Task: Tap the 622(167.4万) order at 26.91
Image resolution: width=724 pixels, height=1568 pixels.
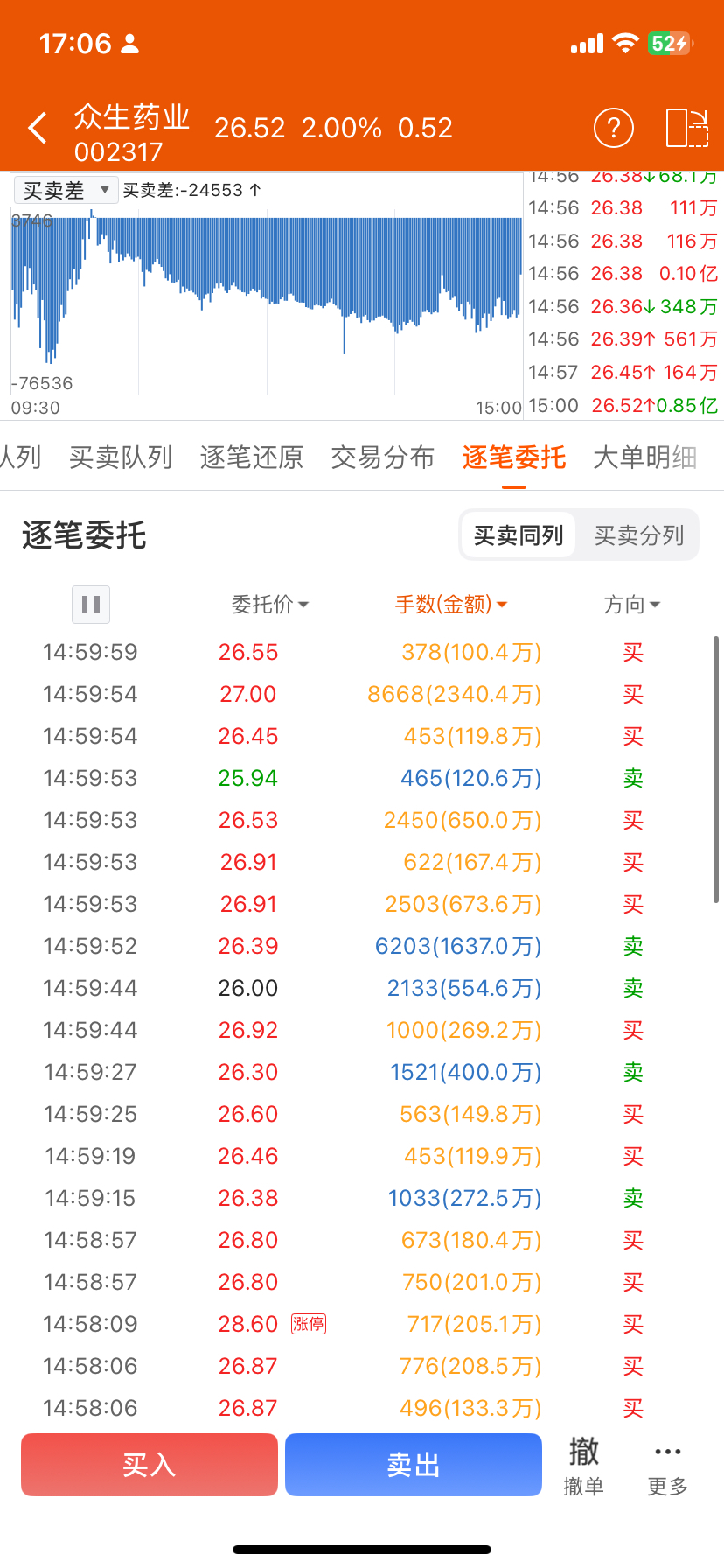Action: (x=362, y=862)
